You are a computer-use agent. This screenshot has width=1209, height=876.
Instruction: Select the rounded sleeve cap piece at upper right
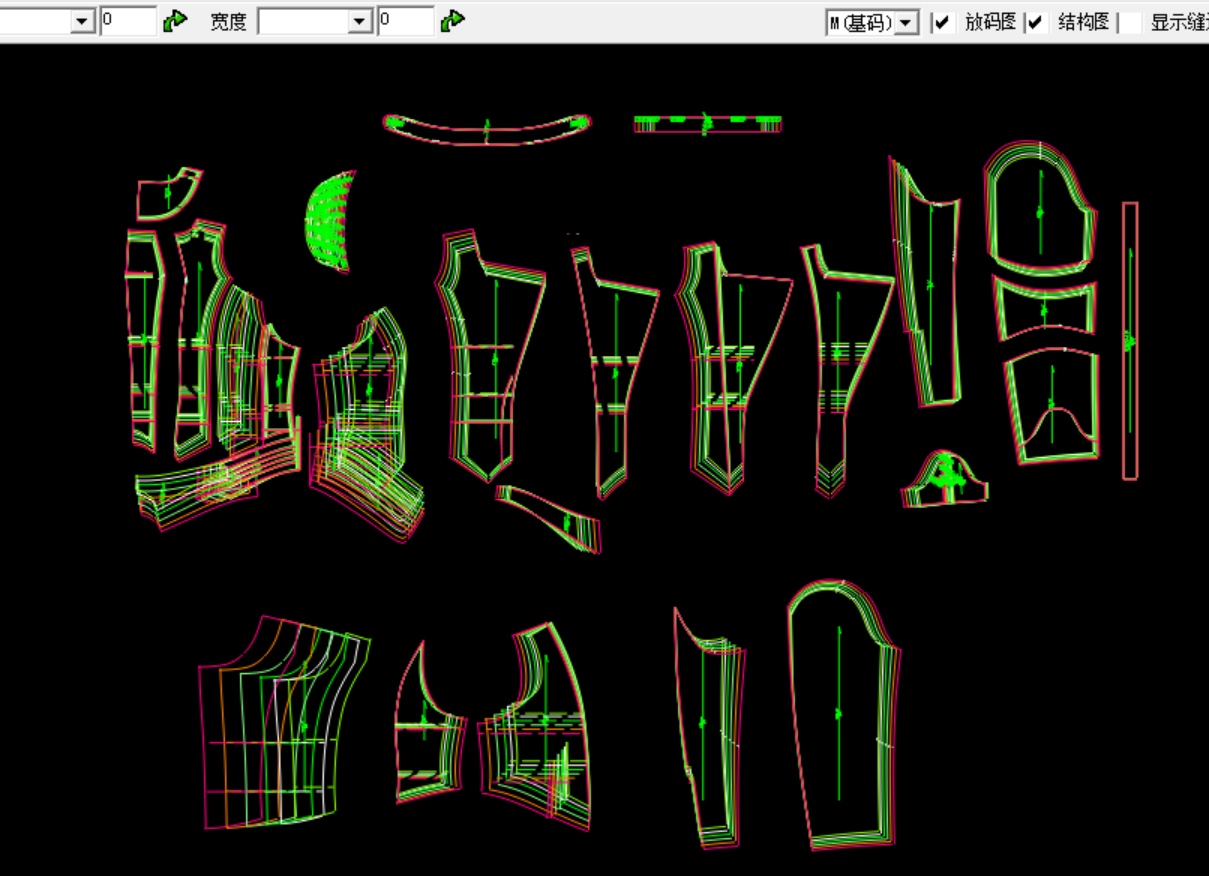[1038, 210]
